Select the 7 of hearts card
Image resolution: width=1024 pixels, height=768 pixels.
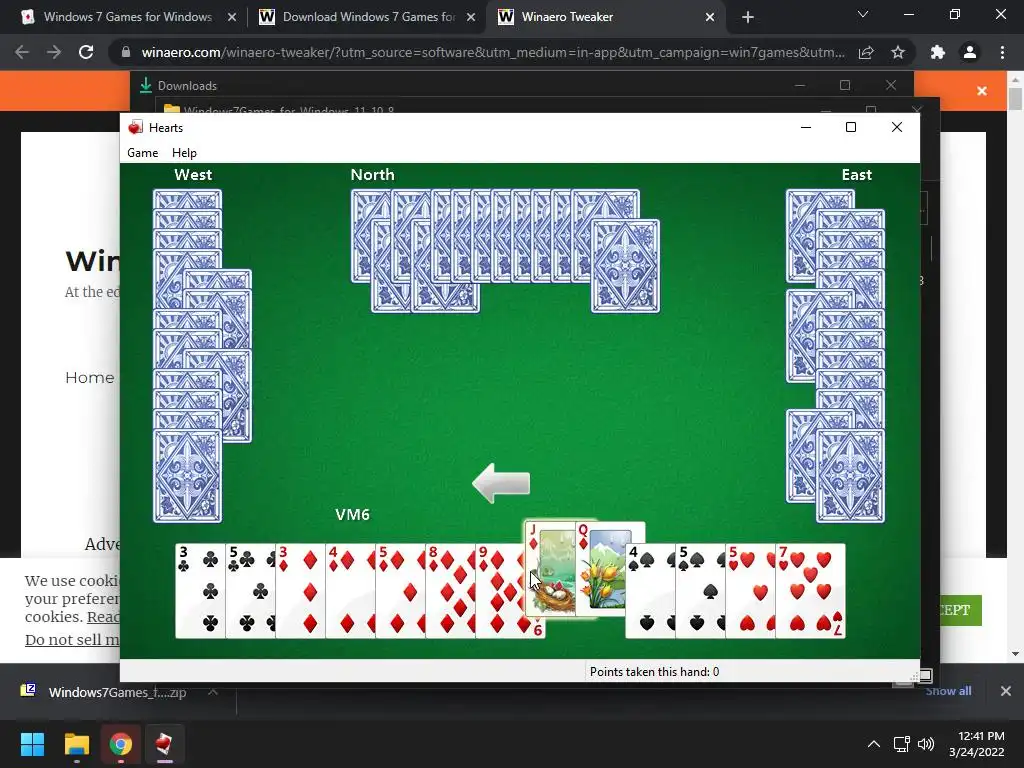[x=810, y=590]
